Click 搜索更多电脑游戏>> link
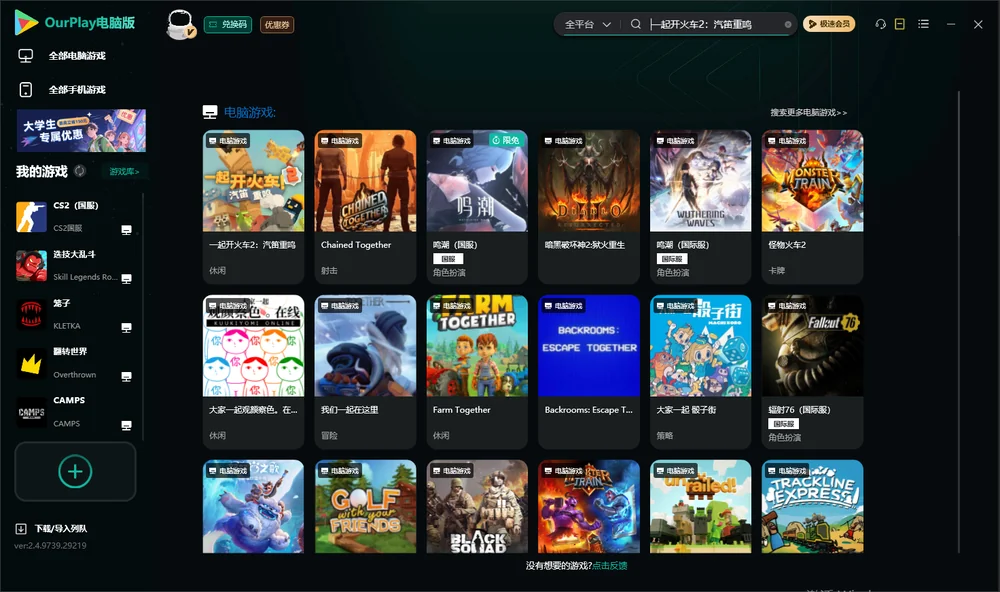The height and width of the screenshot is (592, 1000). 808,112
